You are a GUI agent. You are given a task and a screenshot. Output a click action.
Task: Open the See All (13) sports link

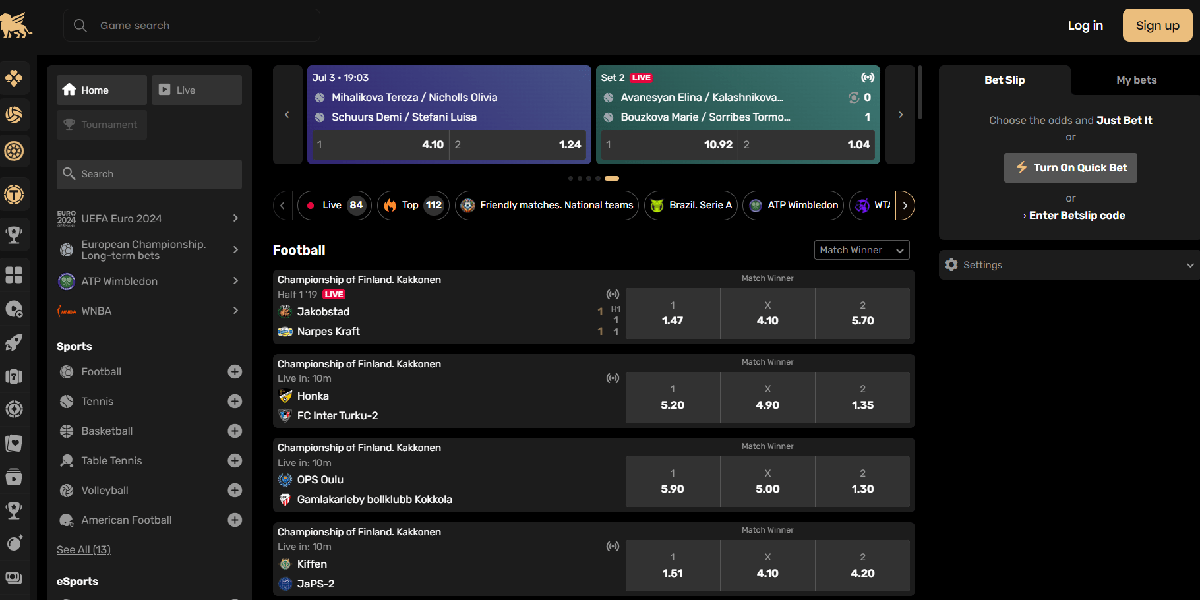click(83, 550)
